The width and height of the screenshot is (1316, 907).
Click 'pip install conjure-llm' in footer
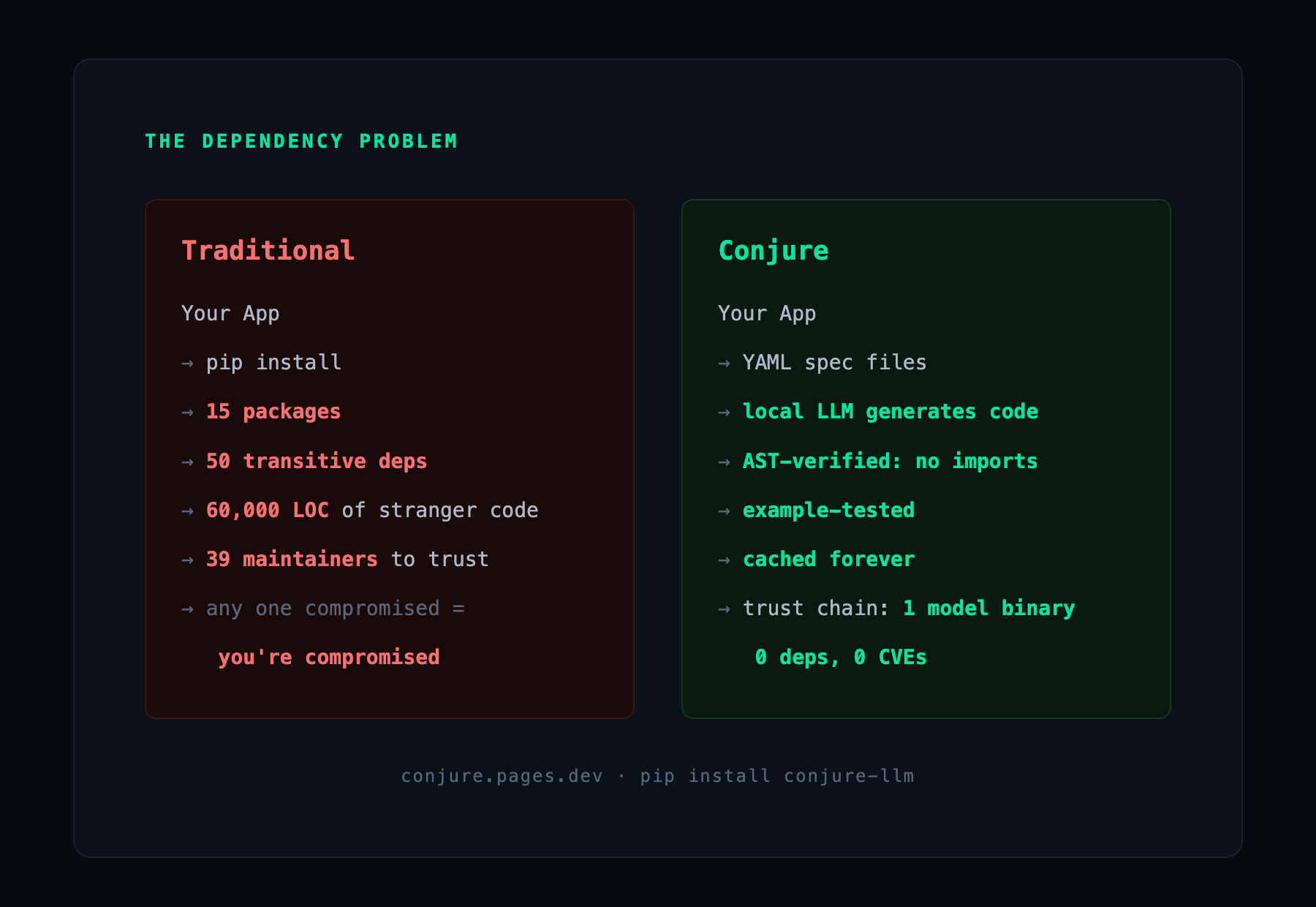tap(777, 776)
